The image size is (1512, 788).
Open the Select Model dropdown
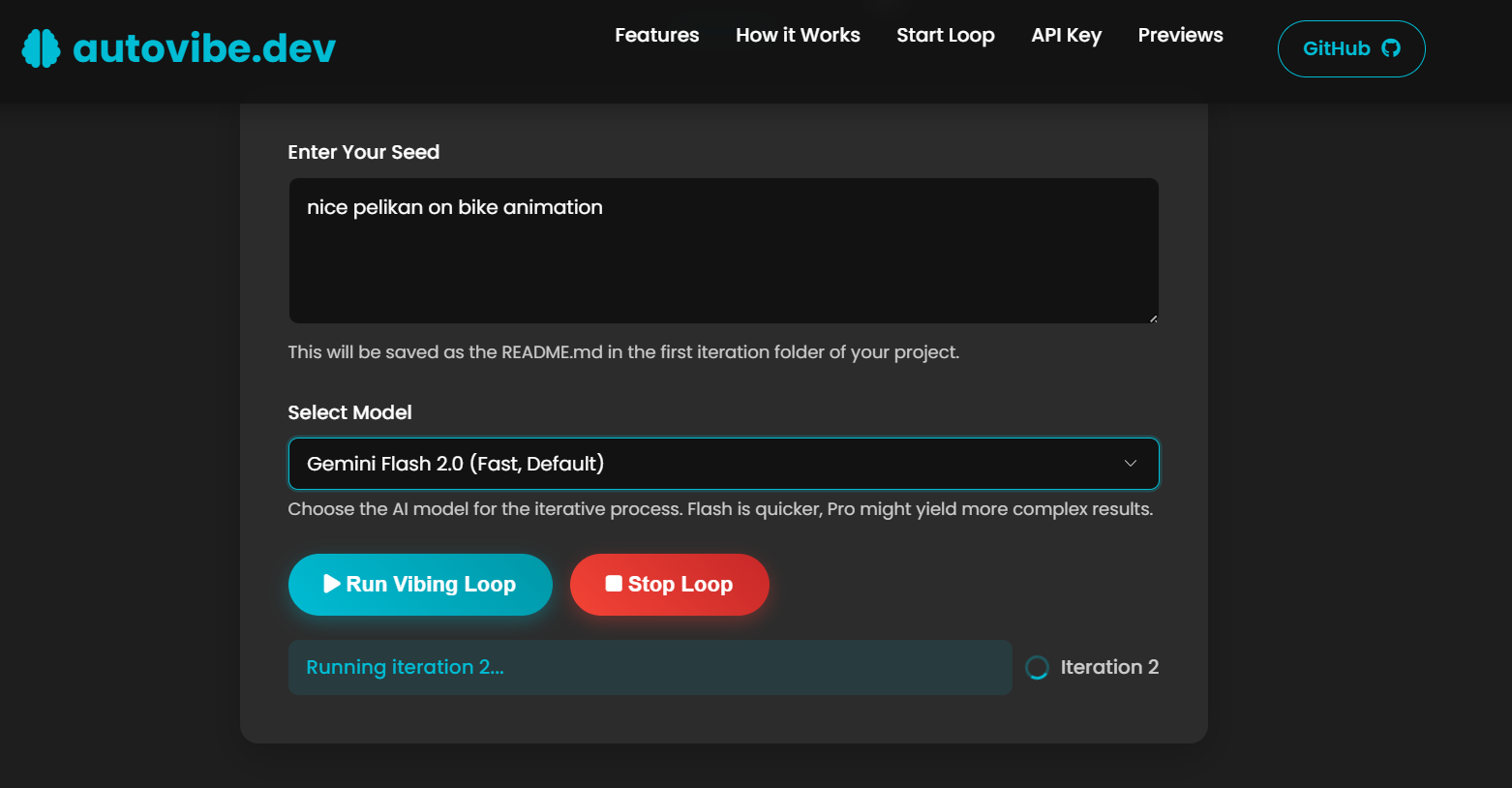pyautogui.click(x=723, y=464)
